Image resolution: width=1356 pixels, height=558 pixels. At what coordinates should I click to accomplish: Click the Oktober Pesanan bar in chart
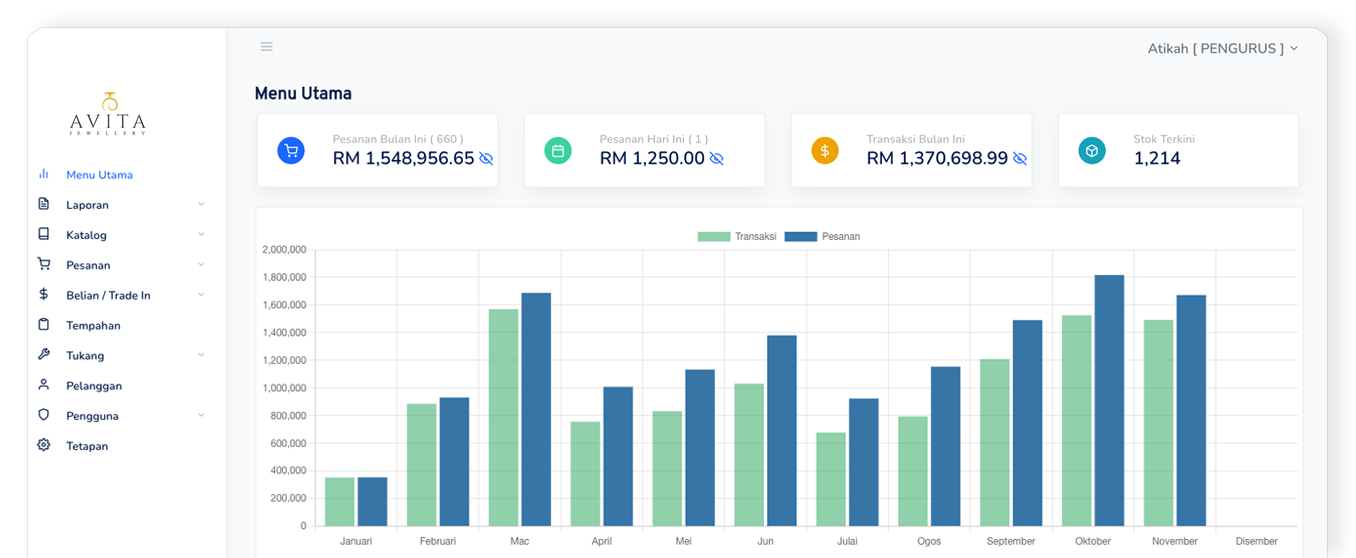(1108, 400)
